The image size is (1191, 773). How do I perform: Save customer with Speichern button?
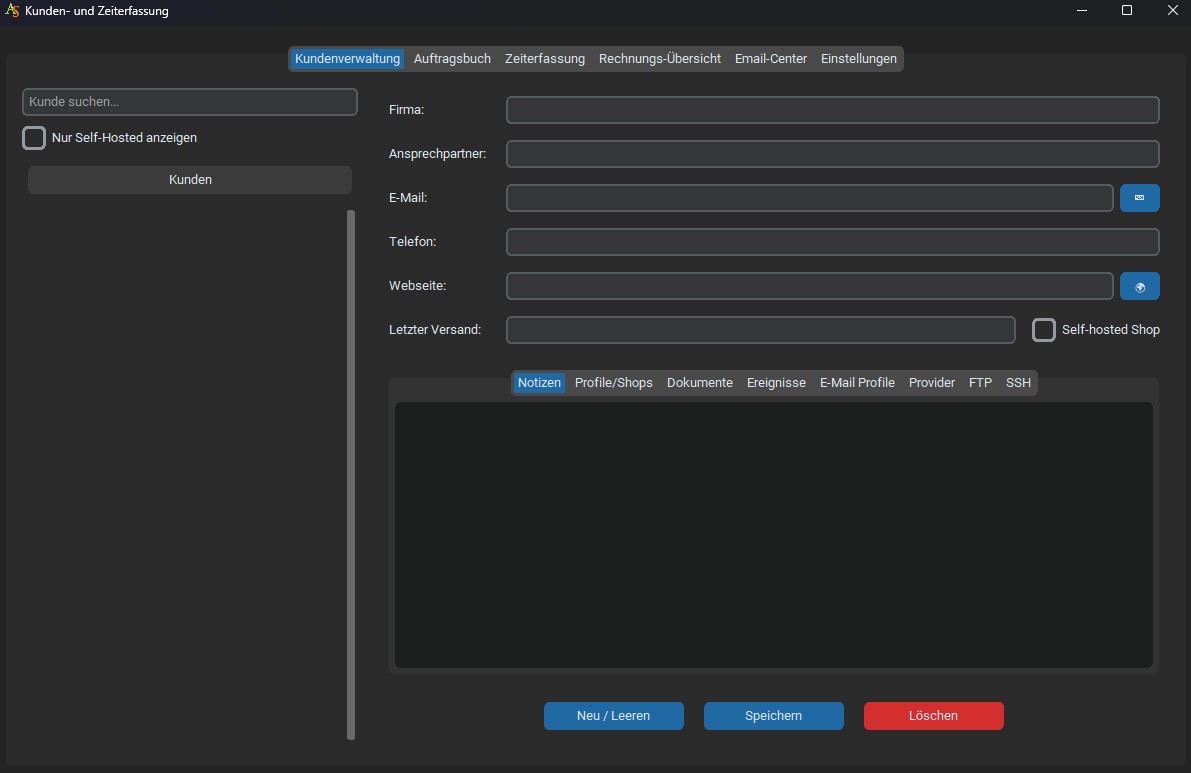[773, 716]
